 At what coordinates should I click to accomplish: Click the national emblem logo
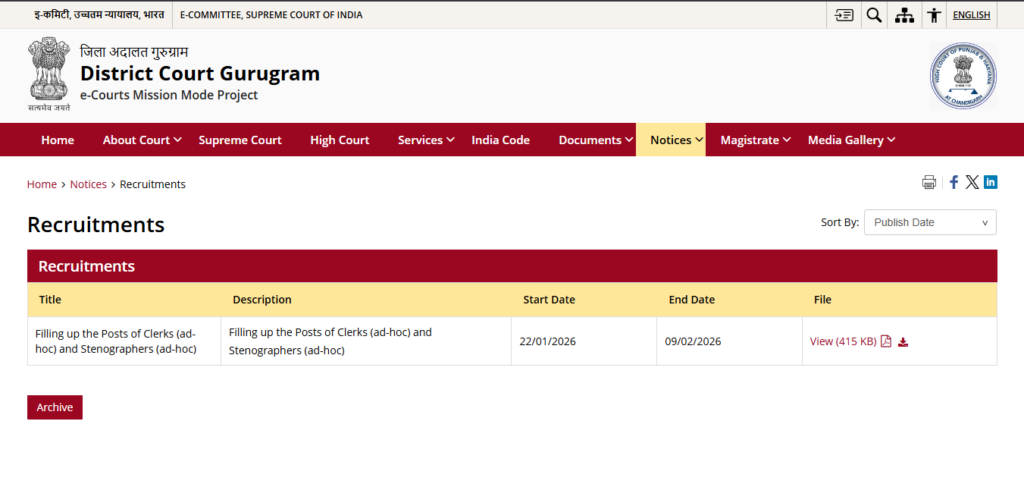point(49,73)
